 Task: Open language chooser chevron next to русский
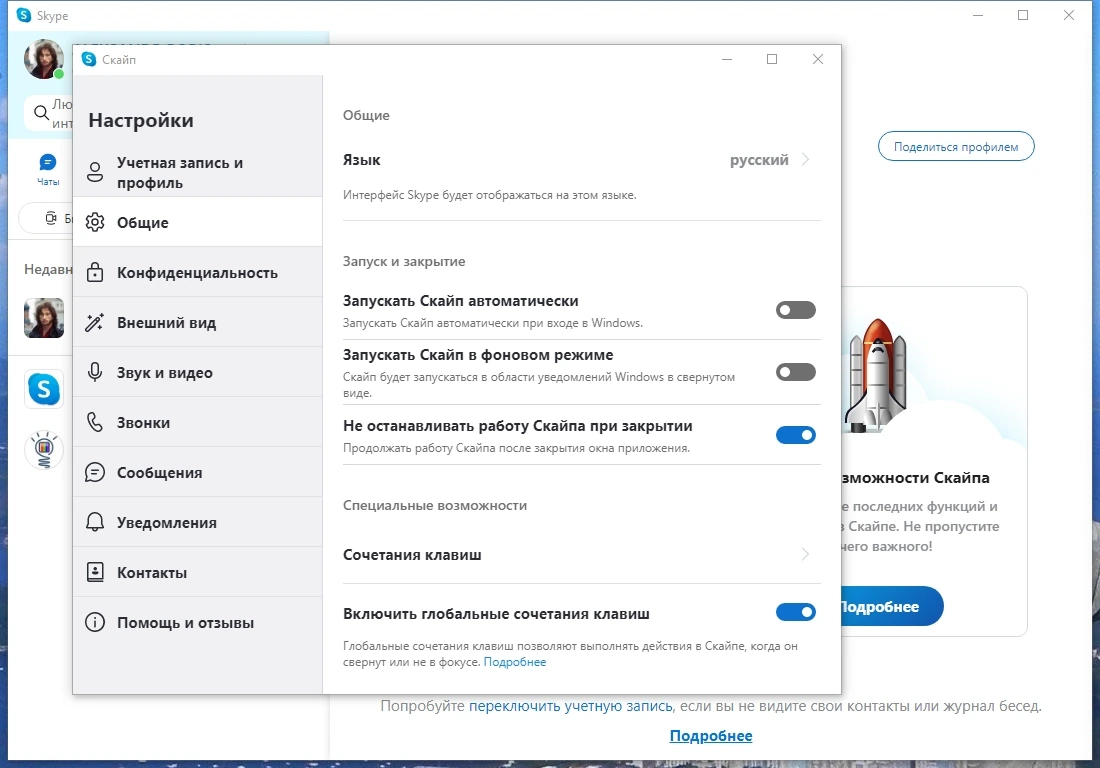[x=805, y=159]
